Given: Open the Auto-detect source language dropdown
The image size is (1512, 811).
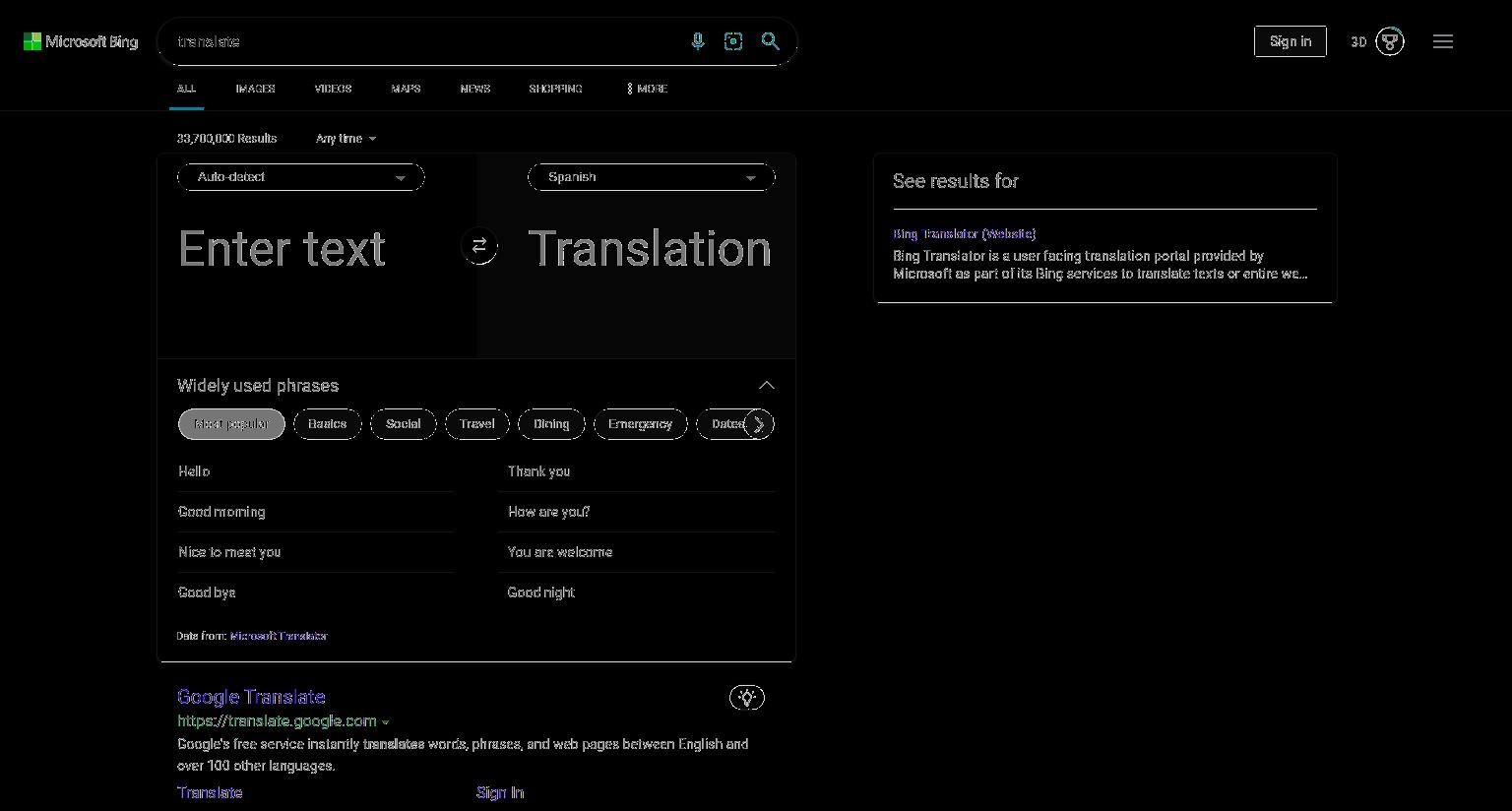Looking at the screenshot, I should point(301,177).
